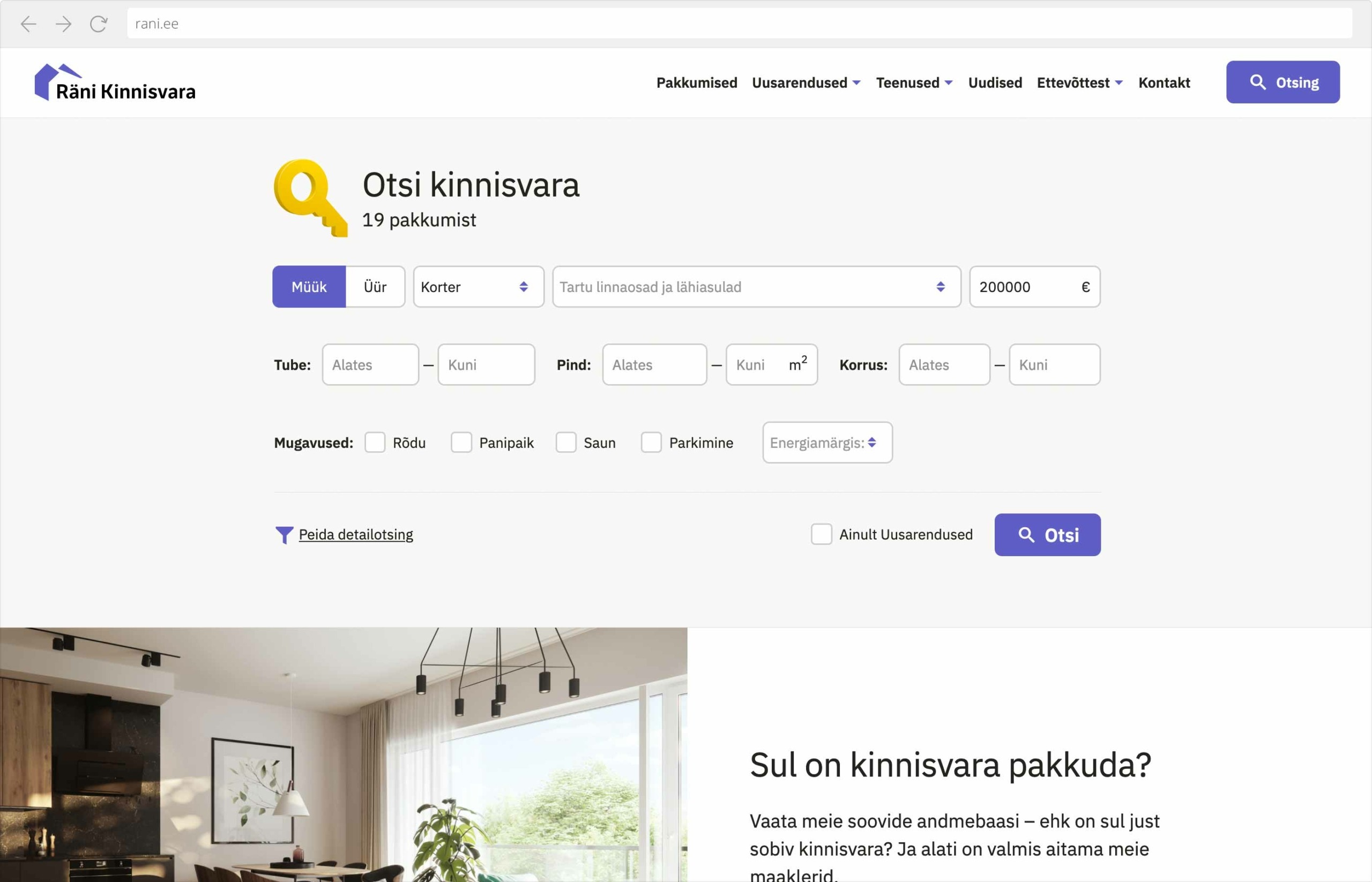Check the Saun amenity option
The width and height of the screenshot is (1372, 882).
coord(566,442)
